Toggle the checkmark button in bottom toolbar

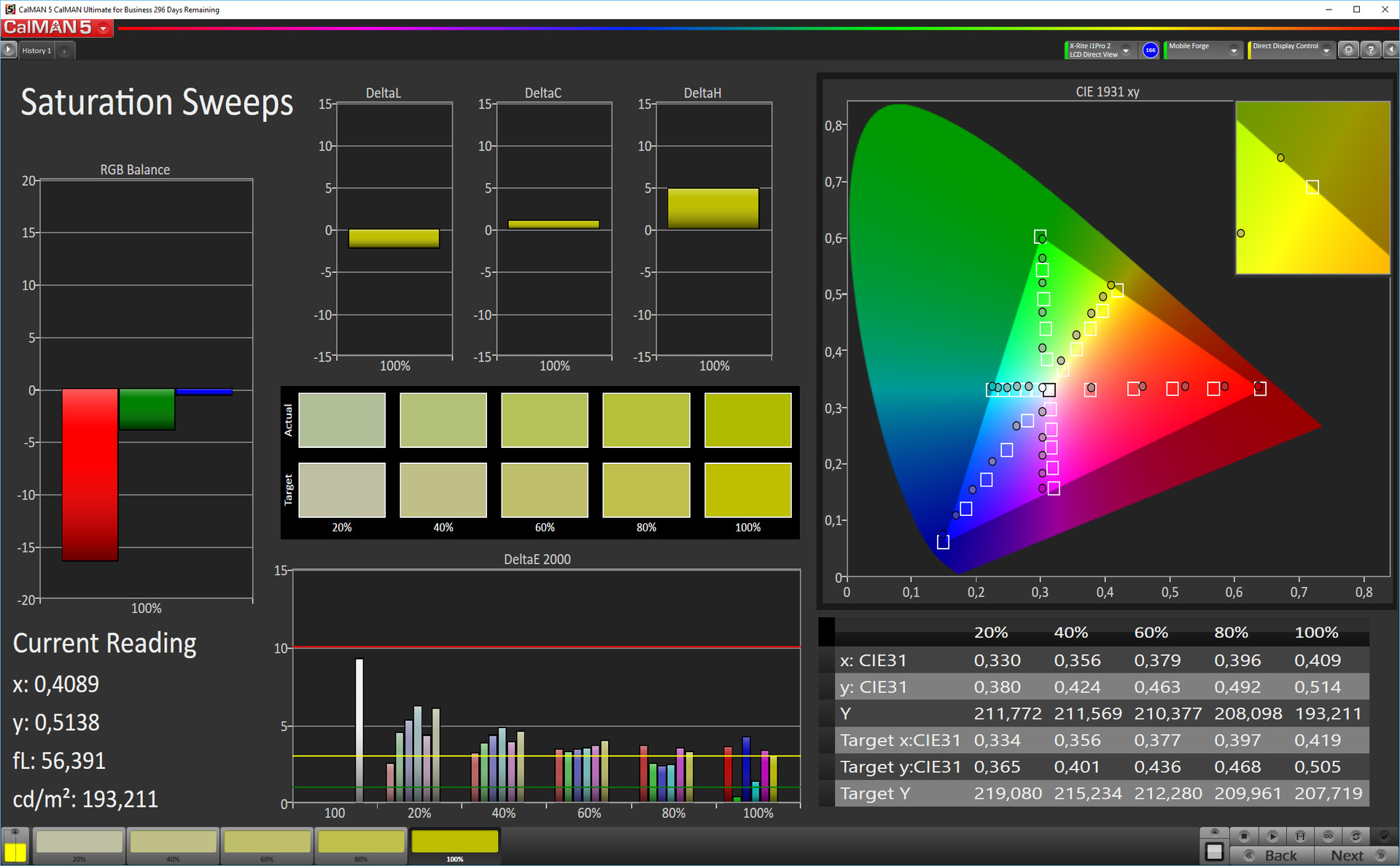1383,836
